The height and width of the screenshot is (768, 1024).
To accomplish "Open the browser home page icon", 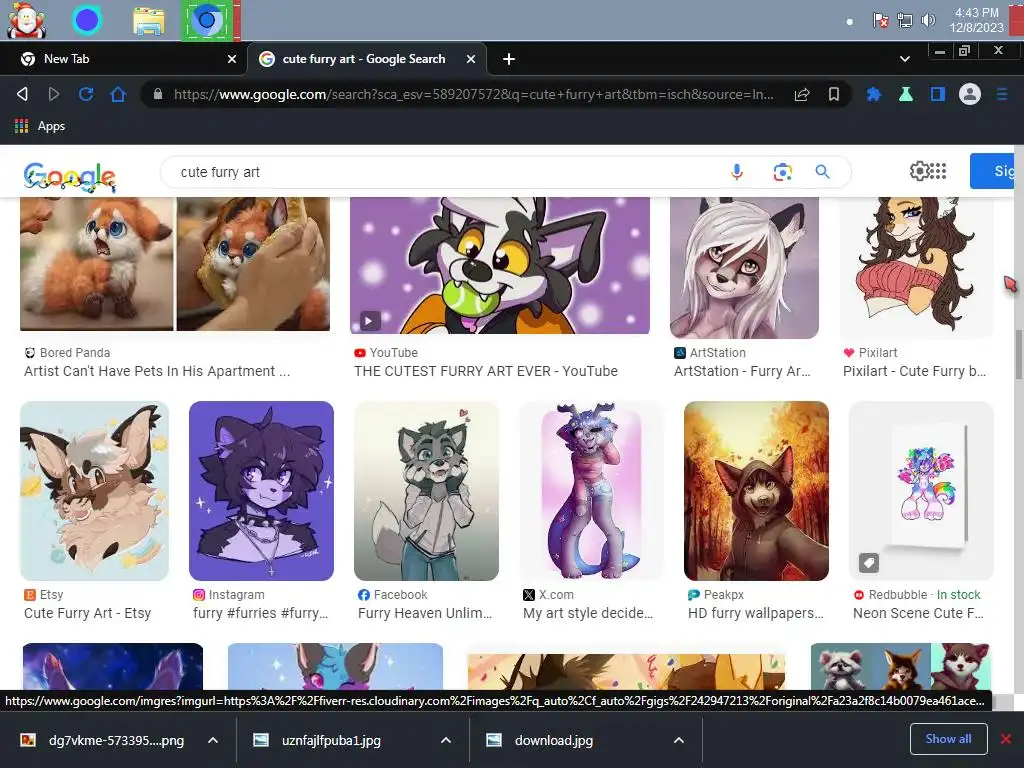I will (x=118, y=94).
